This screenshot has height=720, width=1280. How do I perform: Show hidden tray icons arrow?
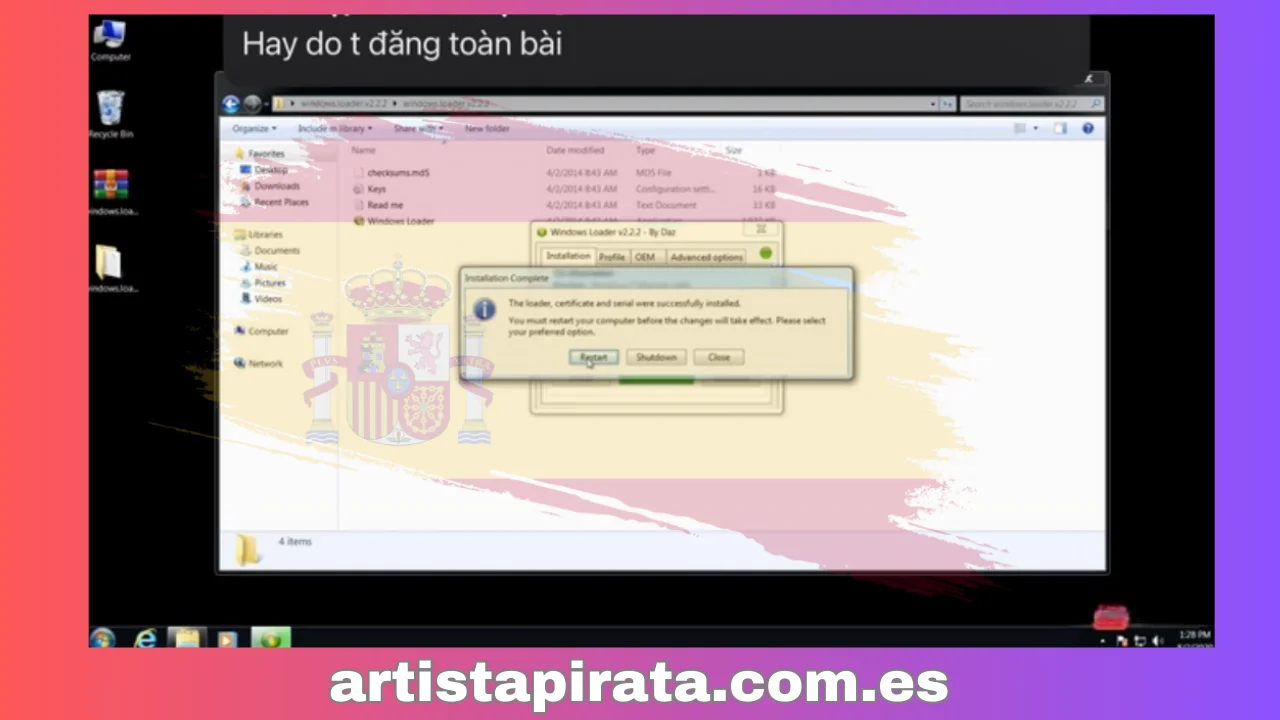(1104, 640)
